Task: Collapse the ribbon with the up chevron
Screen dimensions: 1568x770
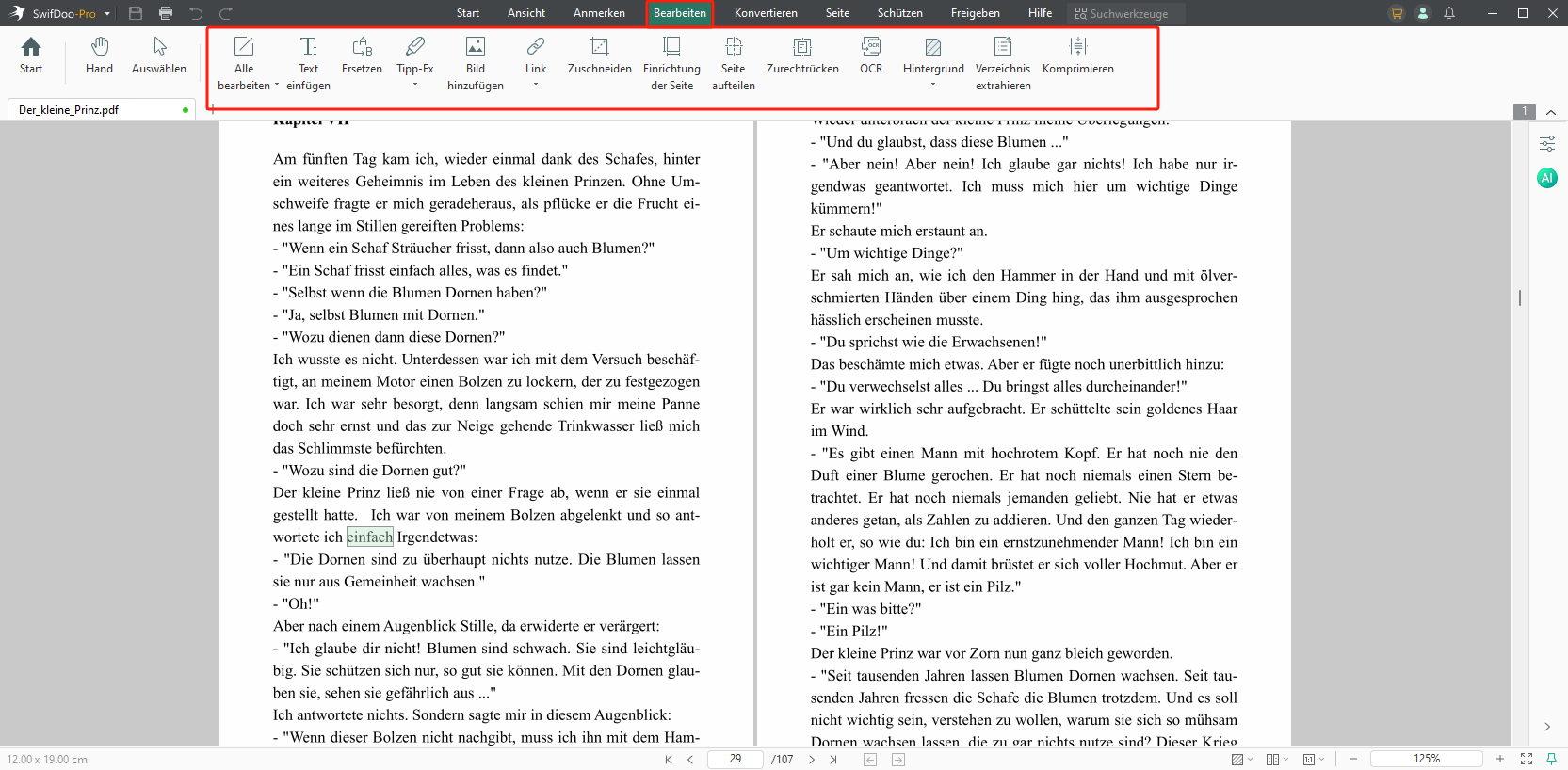Action: (1551, 112)
